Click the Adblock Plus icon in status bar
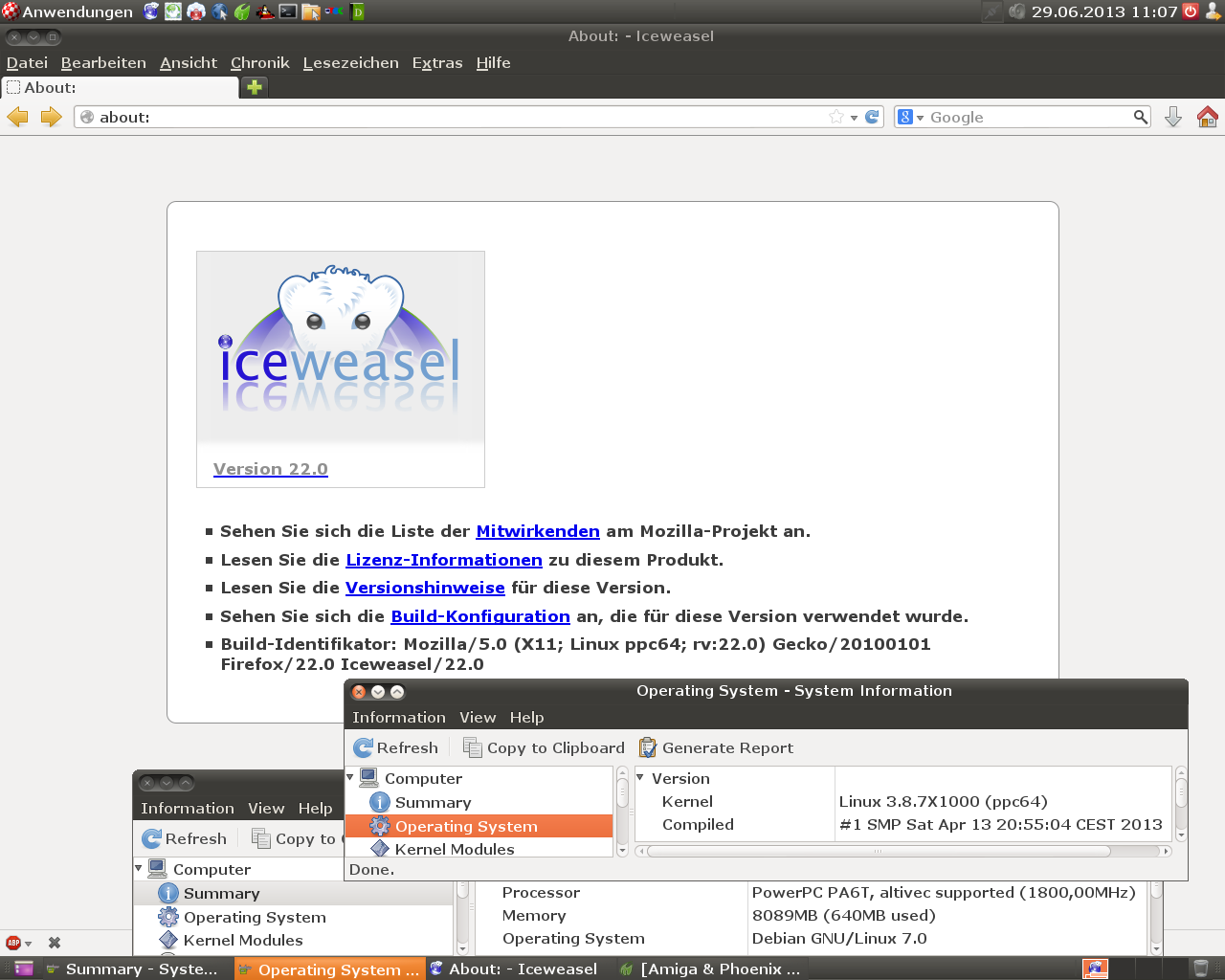The width and height of the screenshot is (1225, 980). coord(13,943)
